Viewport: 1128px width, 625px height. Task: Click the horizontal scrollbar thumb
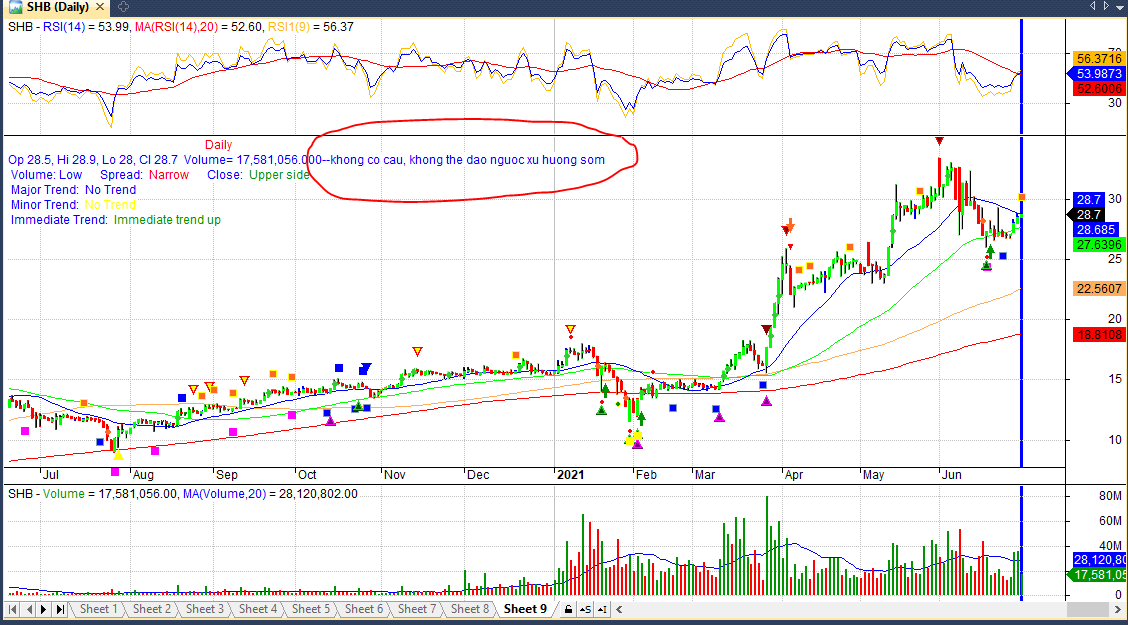tap(1085, 609)
